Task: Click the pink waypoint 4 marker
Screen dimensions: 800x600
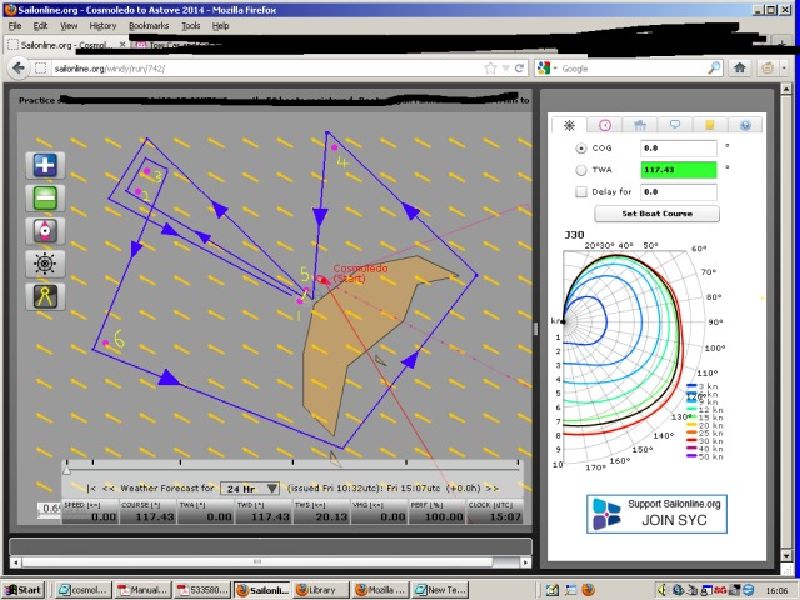Action: pos(334,147)
